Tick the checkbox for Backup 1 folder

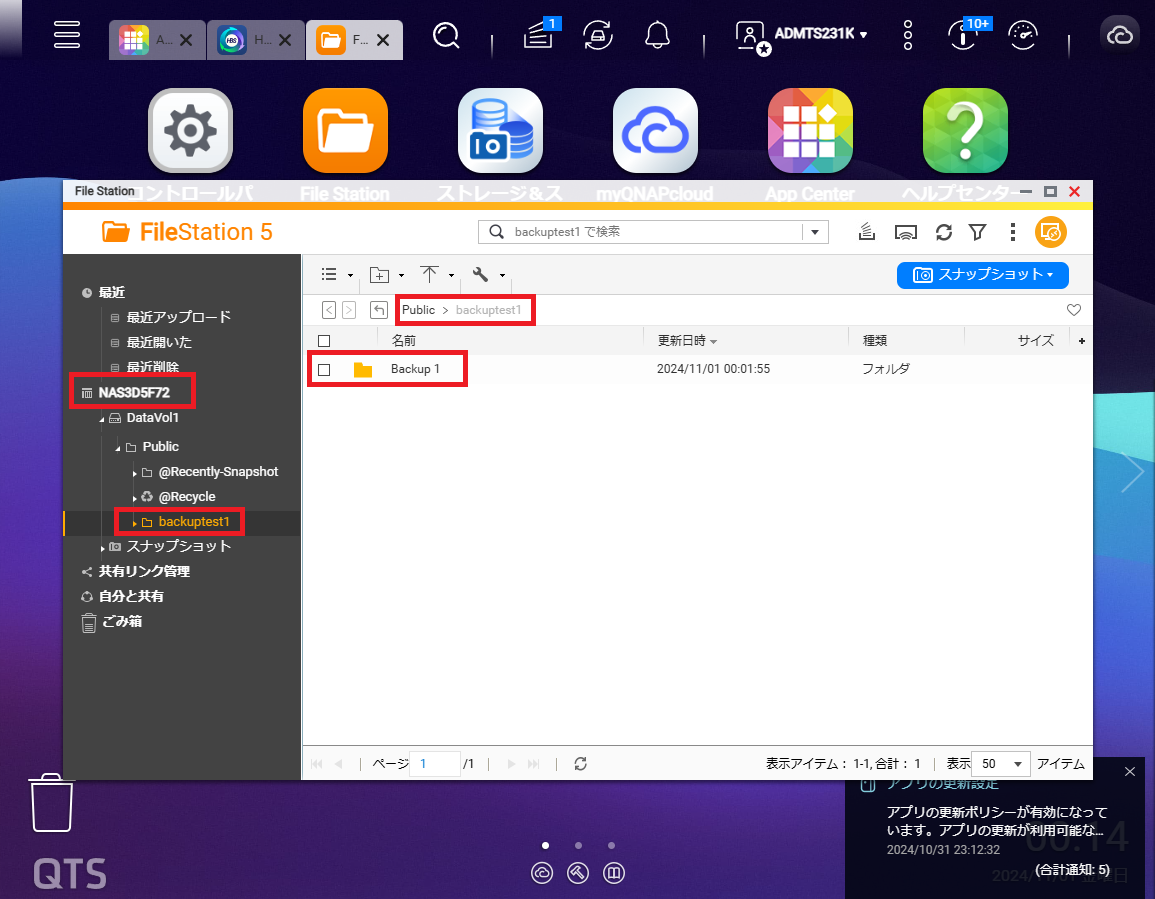click(324, 370)
